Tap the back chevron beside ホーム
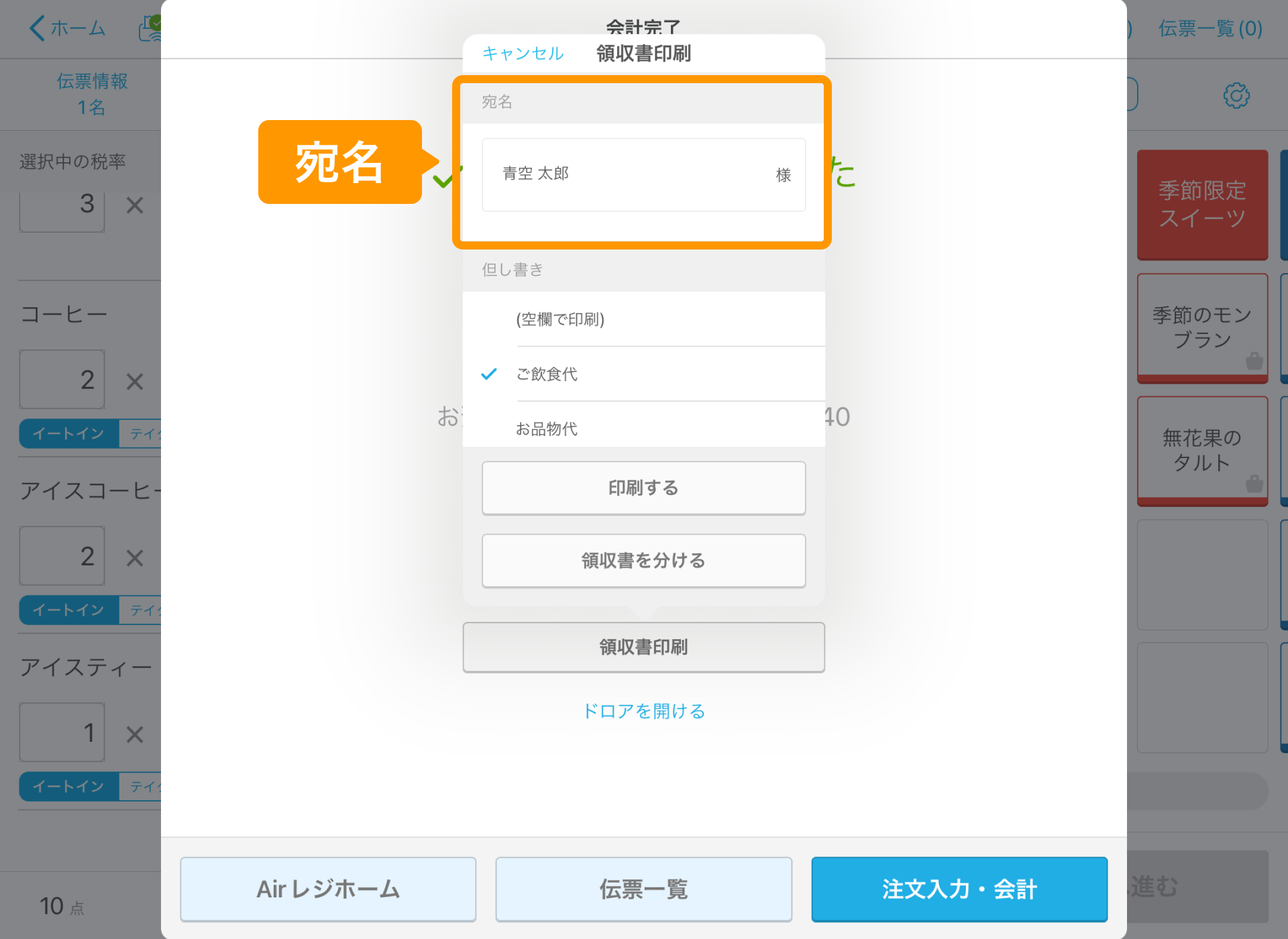This screenshot has width=1288, height=939. [37, 28]
